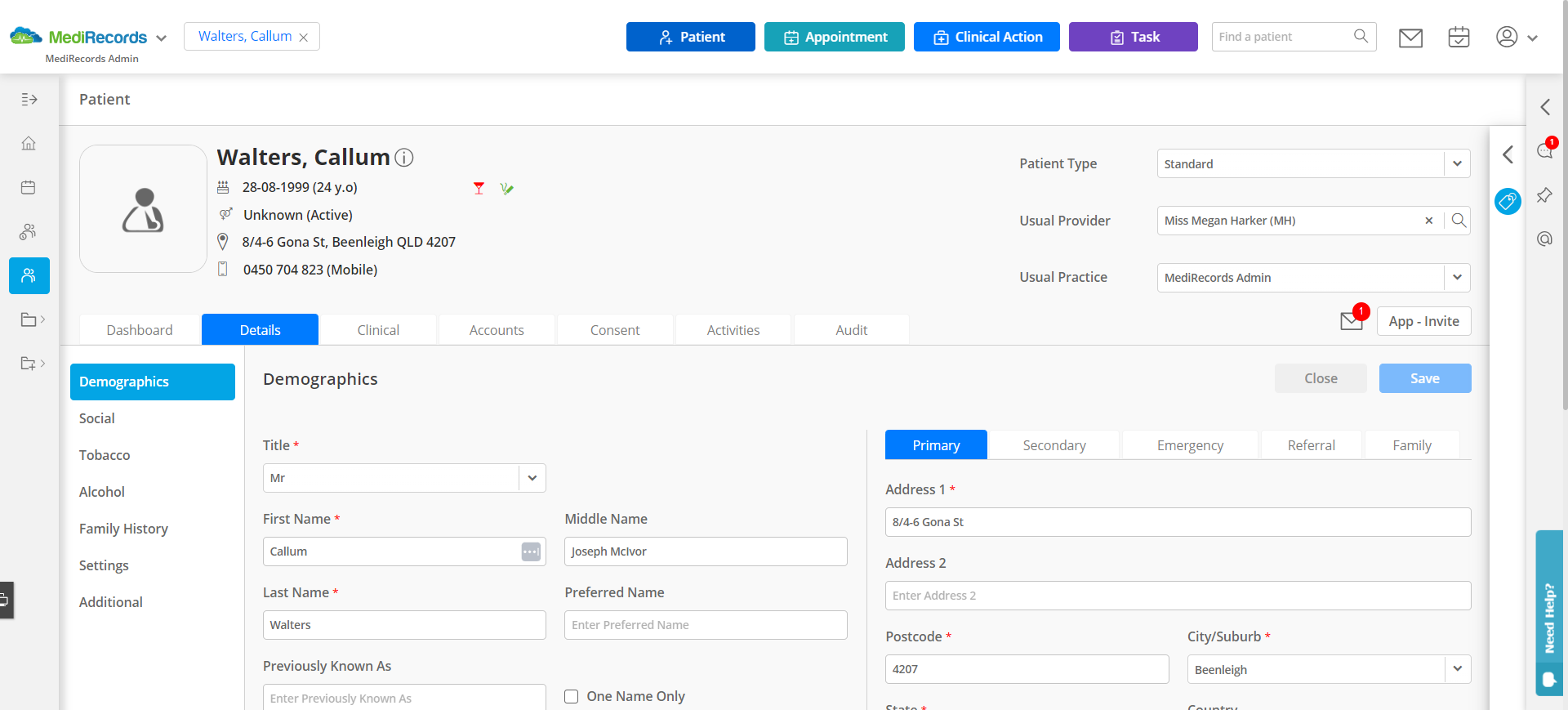Image resolution: width=1568 pixels, height=710 pixels.
Task: Expand the left navigation menu icon
Action: click(x=29, y=100)
